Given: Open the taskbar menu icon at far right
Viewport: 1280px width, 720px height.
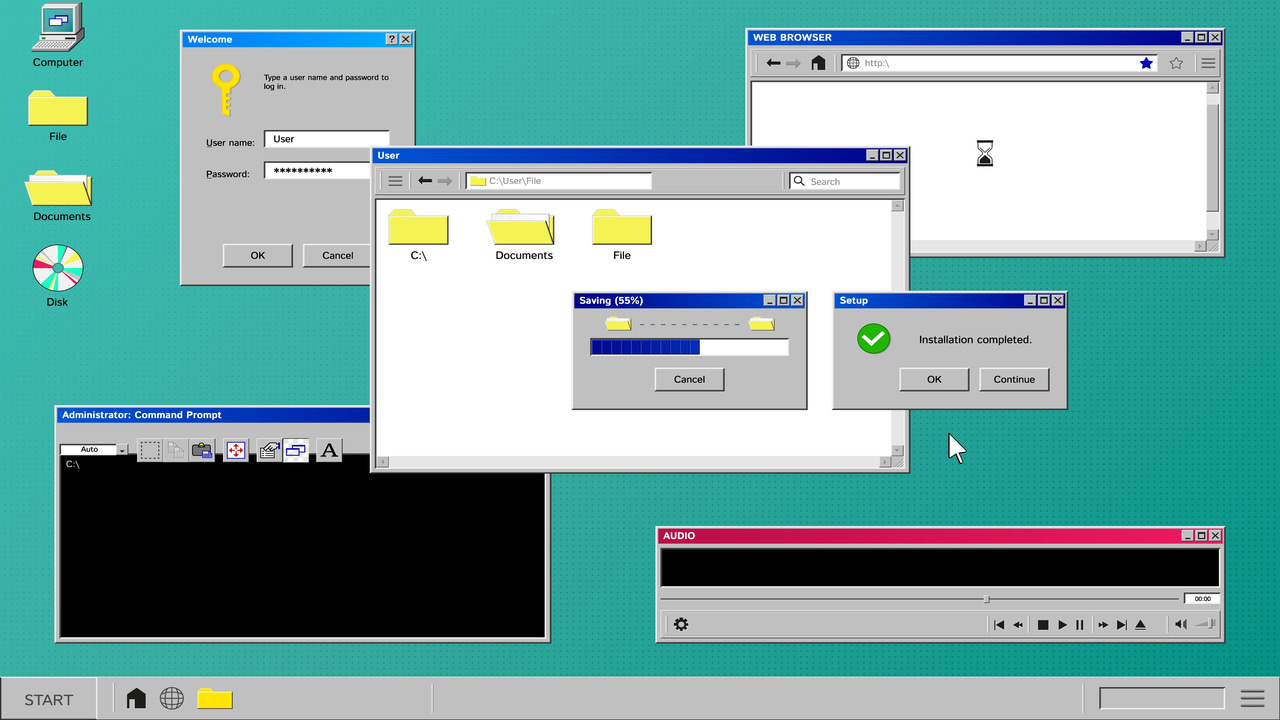Looking at the screenshot, I should [x=1252, y=698].
